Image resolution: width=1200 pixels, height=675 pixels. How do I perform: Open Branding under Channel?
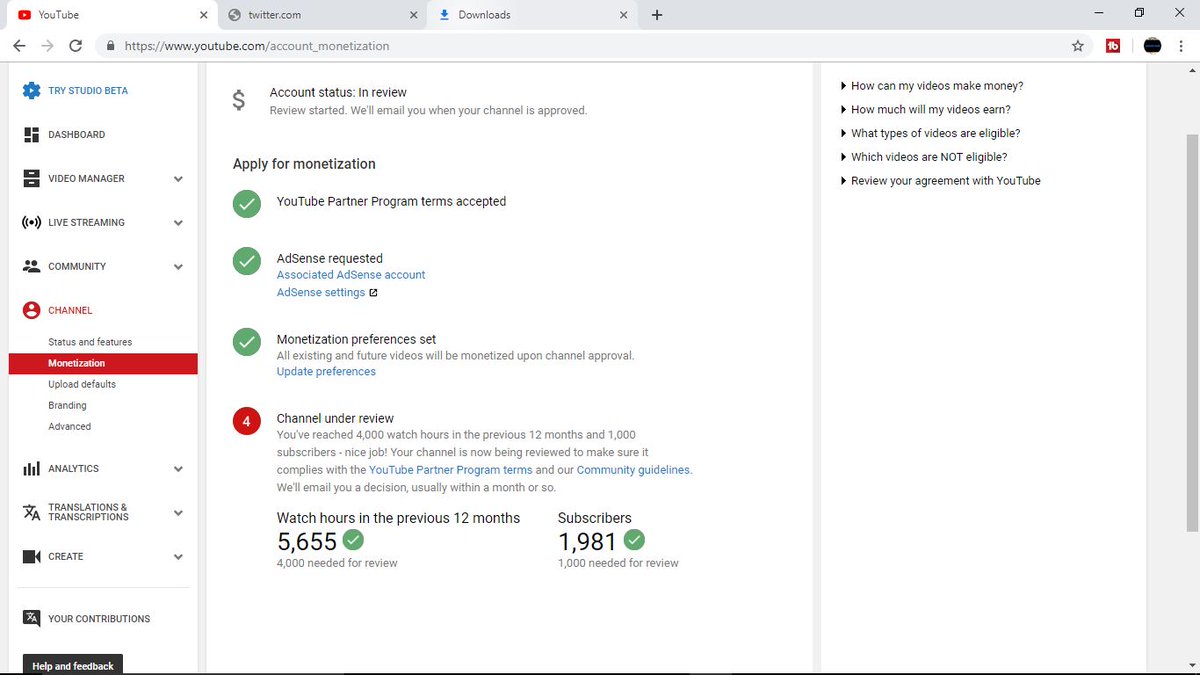(67, 405)
